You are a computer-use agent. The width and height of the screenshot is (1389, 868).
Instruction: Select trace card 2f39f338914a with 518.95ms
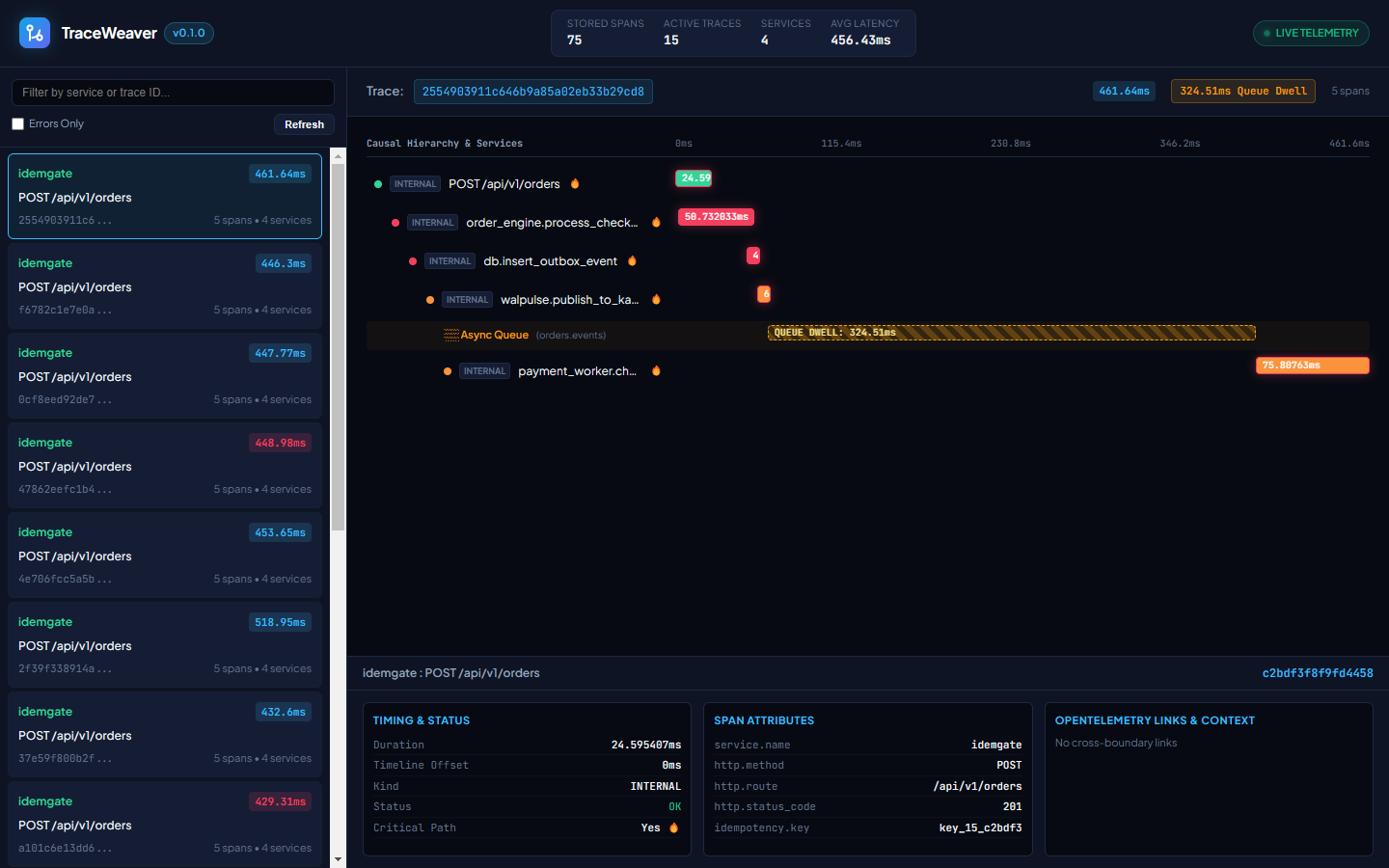click(x=165, y=645)
